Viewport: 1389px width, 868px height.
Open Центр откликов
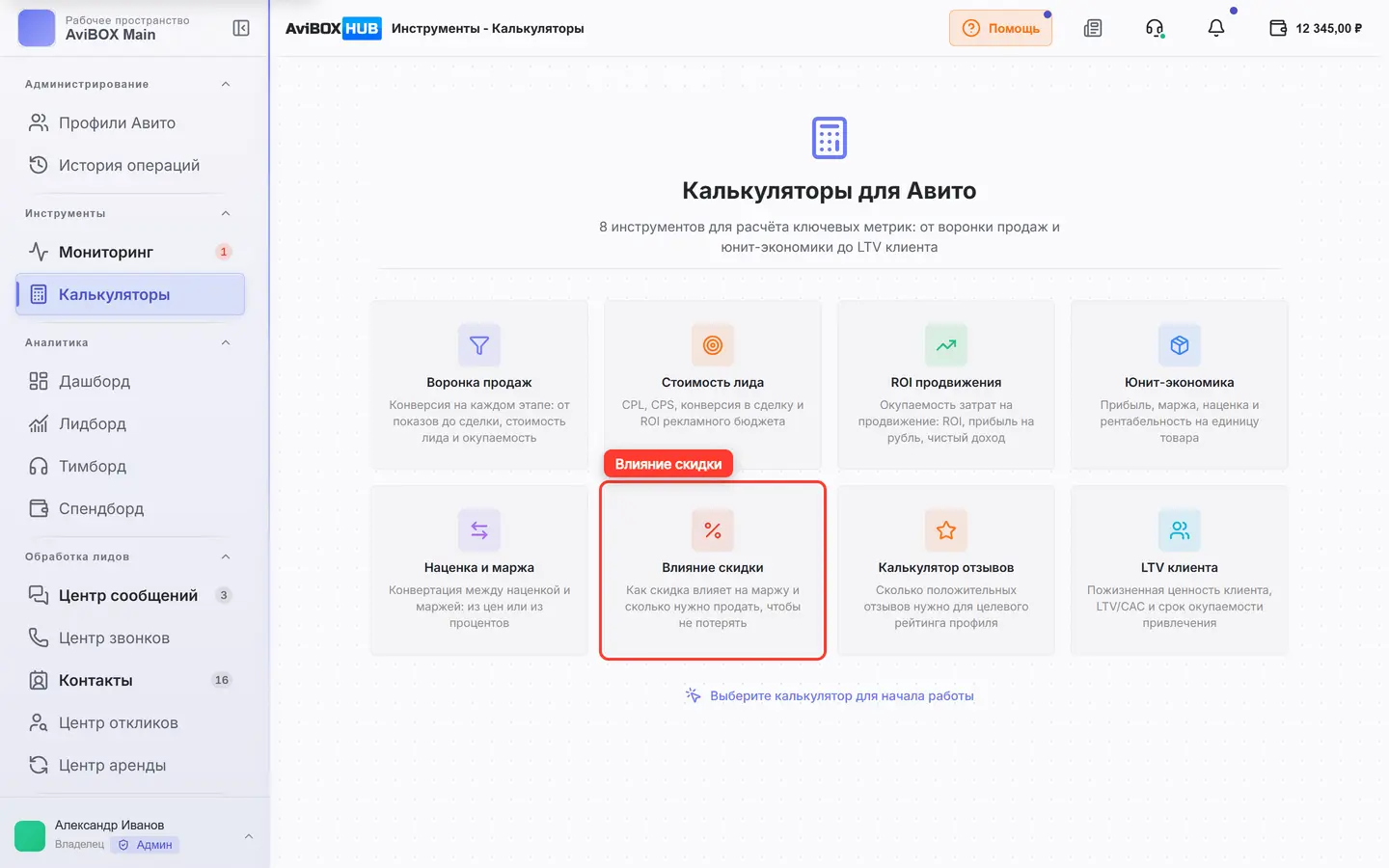click(x=130, y=722)
